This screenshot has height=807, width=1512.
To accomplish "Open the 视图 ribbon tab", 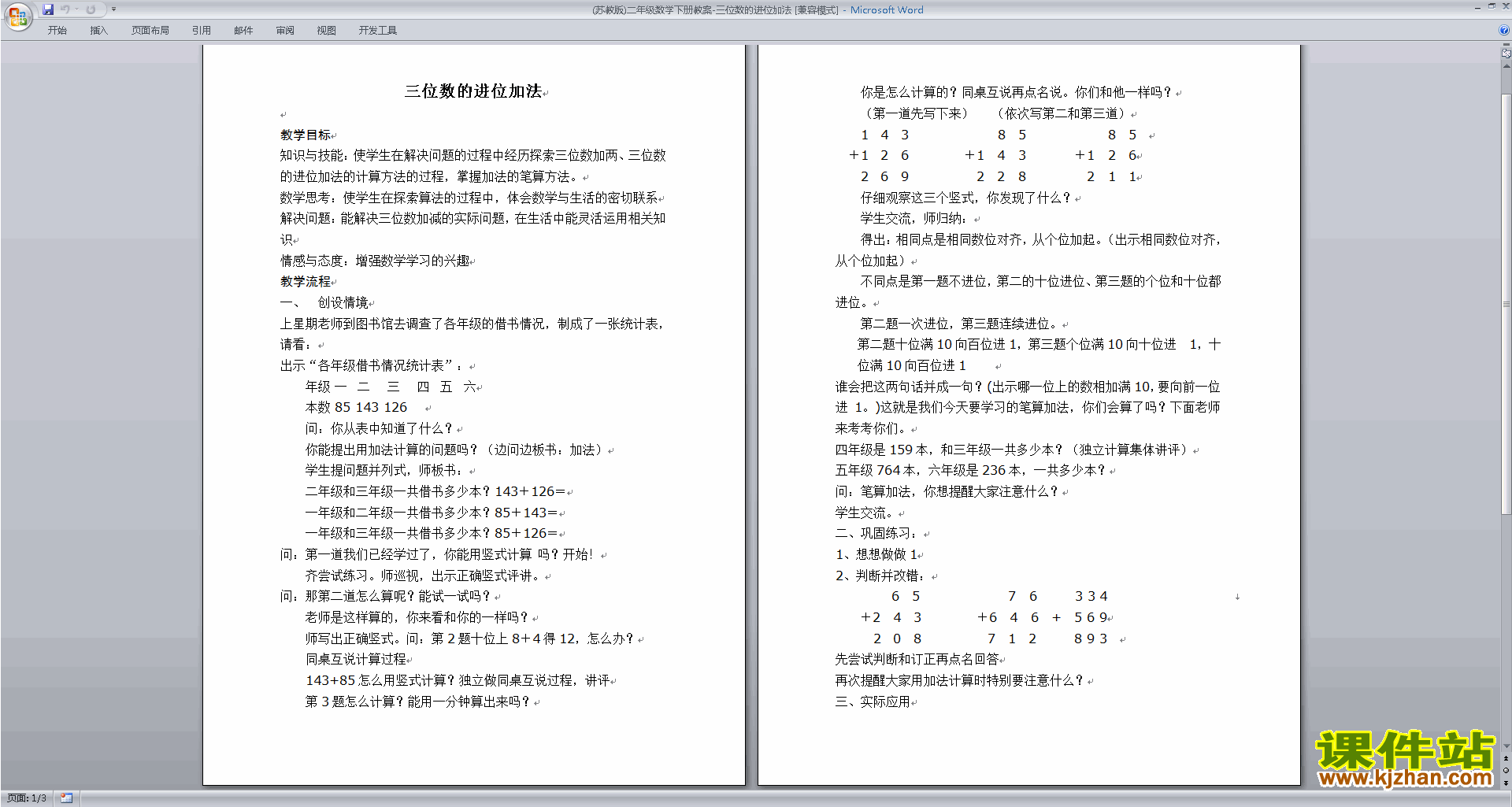I will (x=327, y=31).
